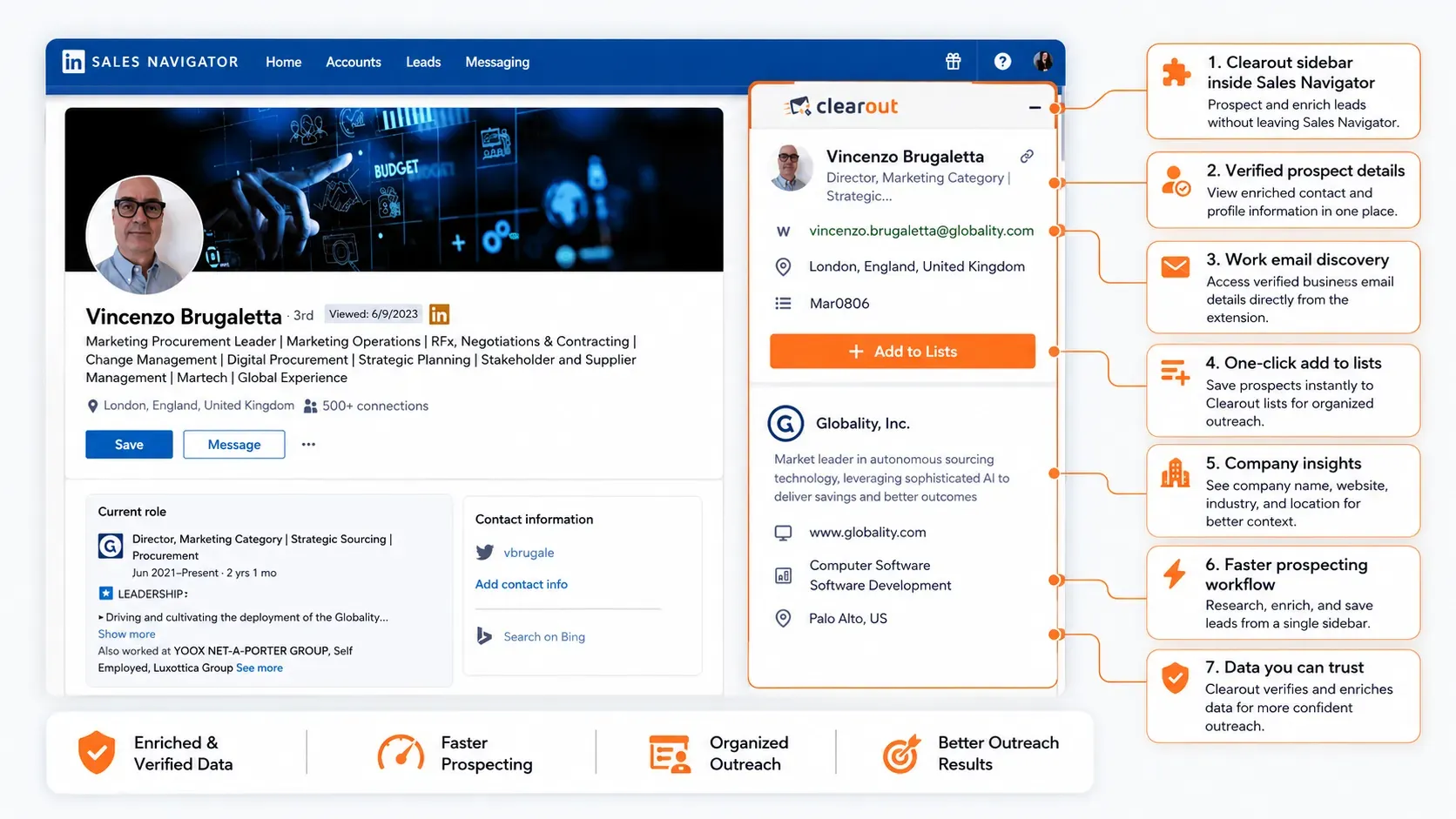
Task: Click the location pin beside Palo Alto
Action: pos(783,619)
